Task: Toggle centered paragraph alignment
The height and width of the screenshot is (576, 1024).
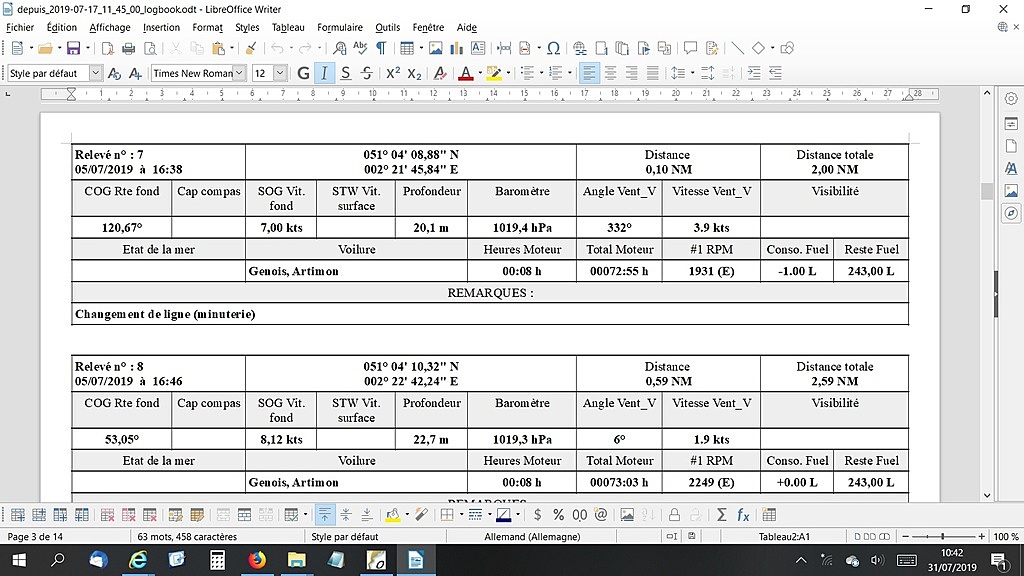Action: pyautogui.click(x=611, y=73)
